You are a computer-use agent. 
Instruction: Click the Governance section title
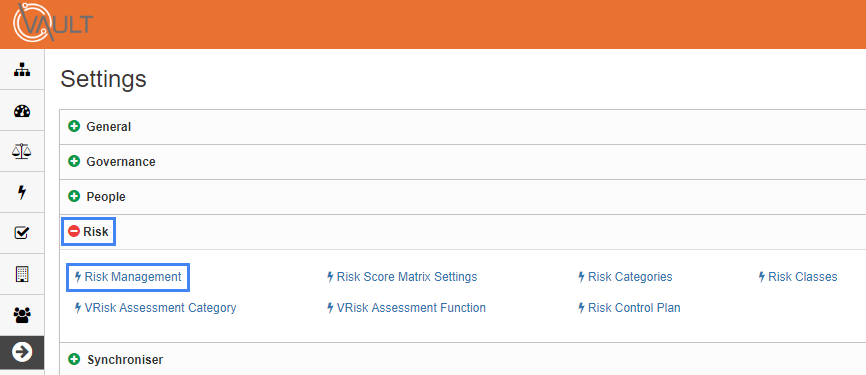(x=121, y=162)
